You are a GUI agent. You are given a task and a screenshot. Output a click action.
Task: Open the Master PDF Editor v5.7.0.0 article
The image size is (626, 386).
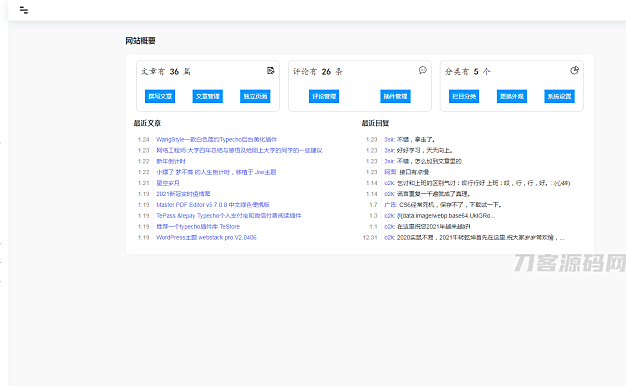[213, 205]
